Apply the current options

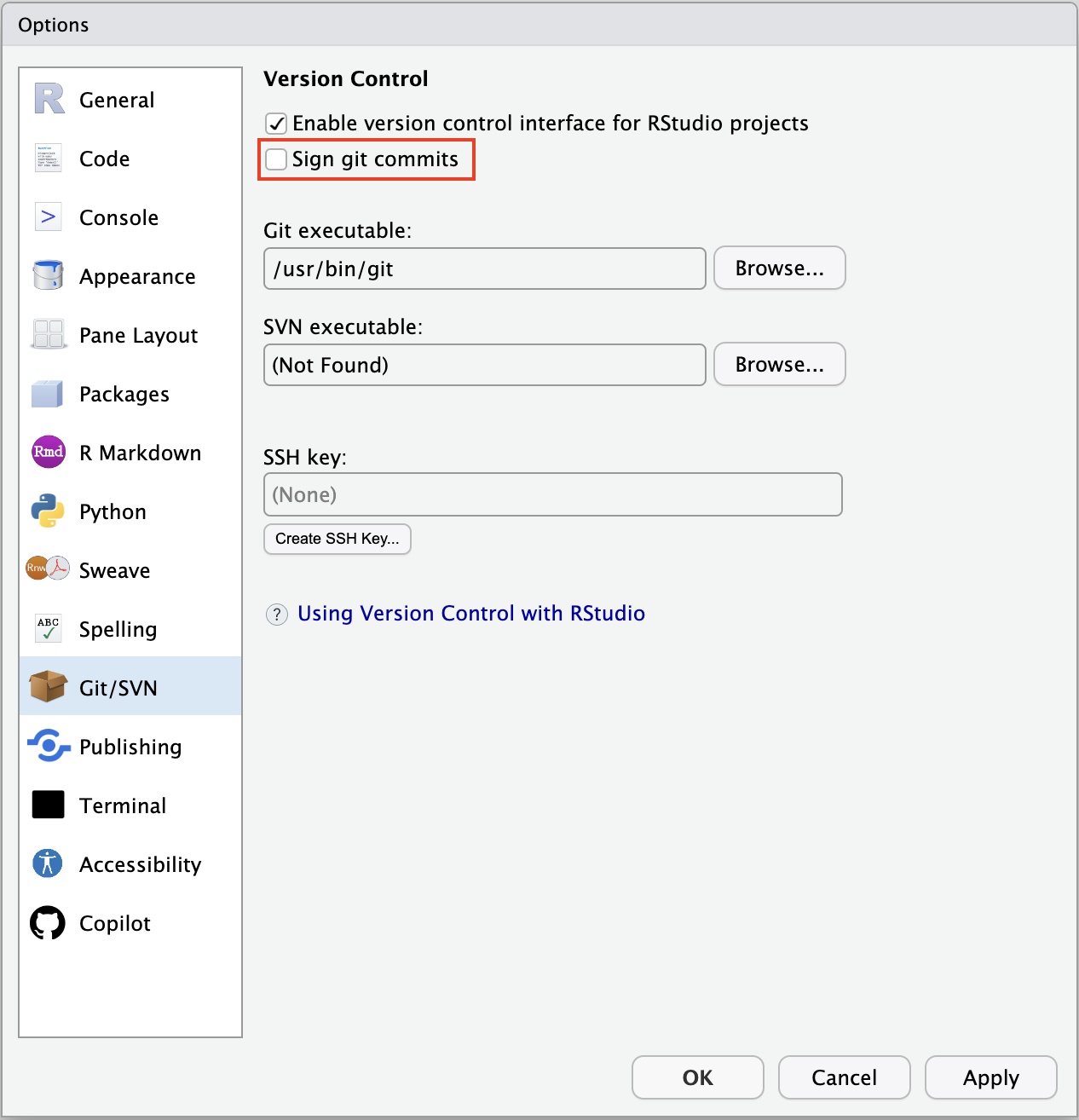point(991,1077)
